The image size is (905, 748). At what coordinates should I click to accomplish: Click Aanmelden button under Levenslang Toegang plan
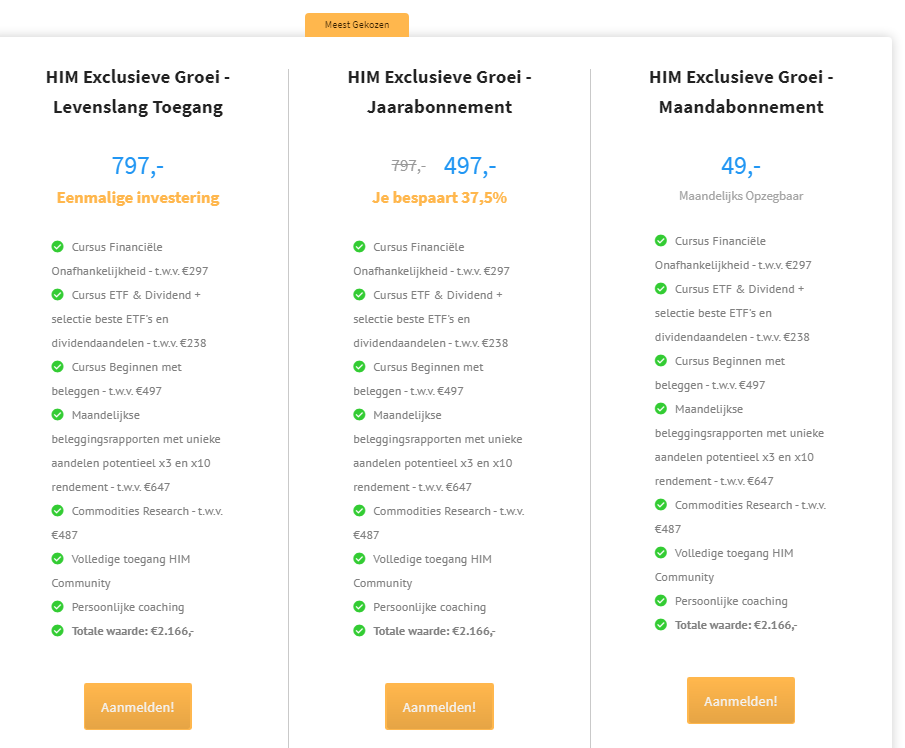coord(137,707)
